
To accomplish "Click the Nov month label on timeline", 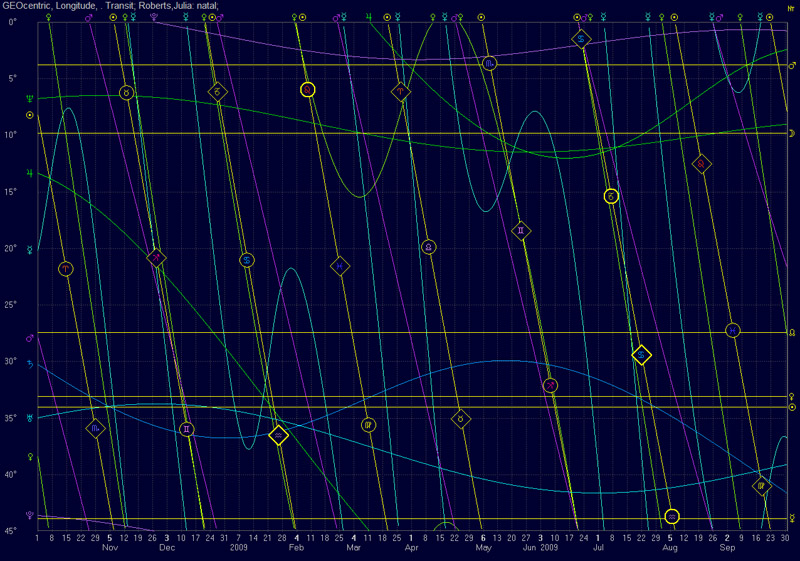I will pos(110,548).
